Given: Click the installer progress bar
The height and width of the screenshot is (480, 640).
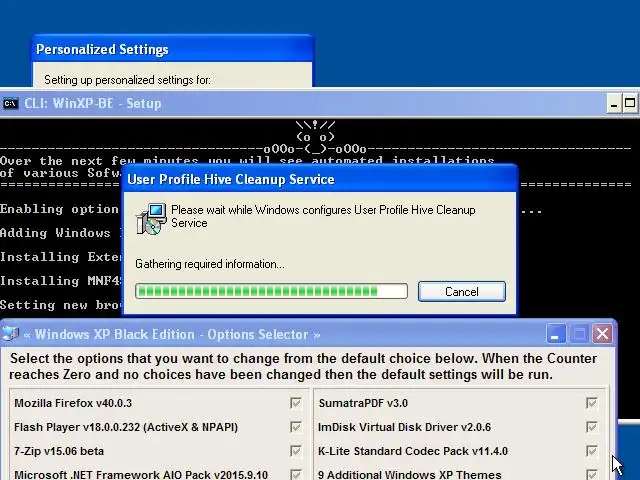Looking at the screenshot, I should pos(271,291).
